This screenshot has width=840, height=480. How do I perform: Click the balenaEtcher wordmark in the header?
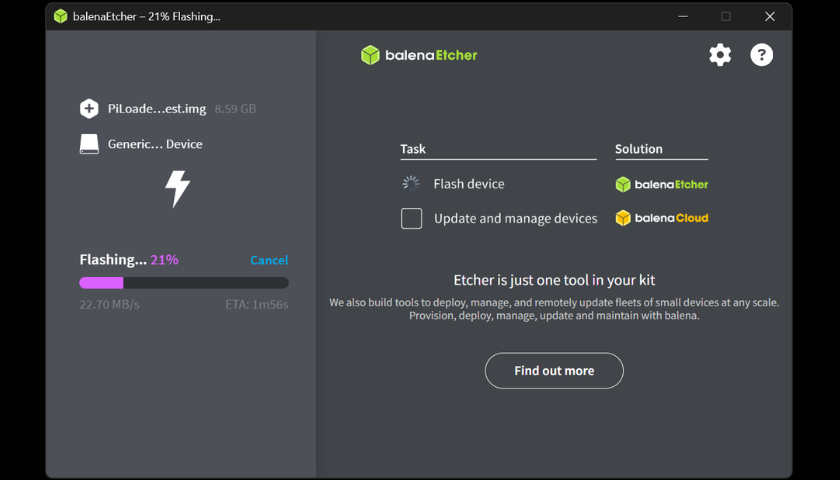(x=431, y=55)
